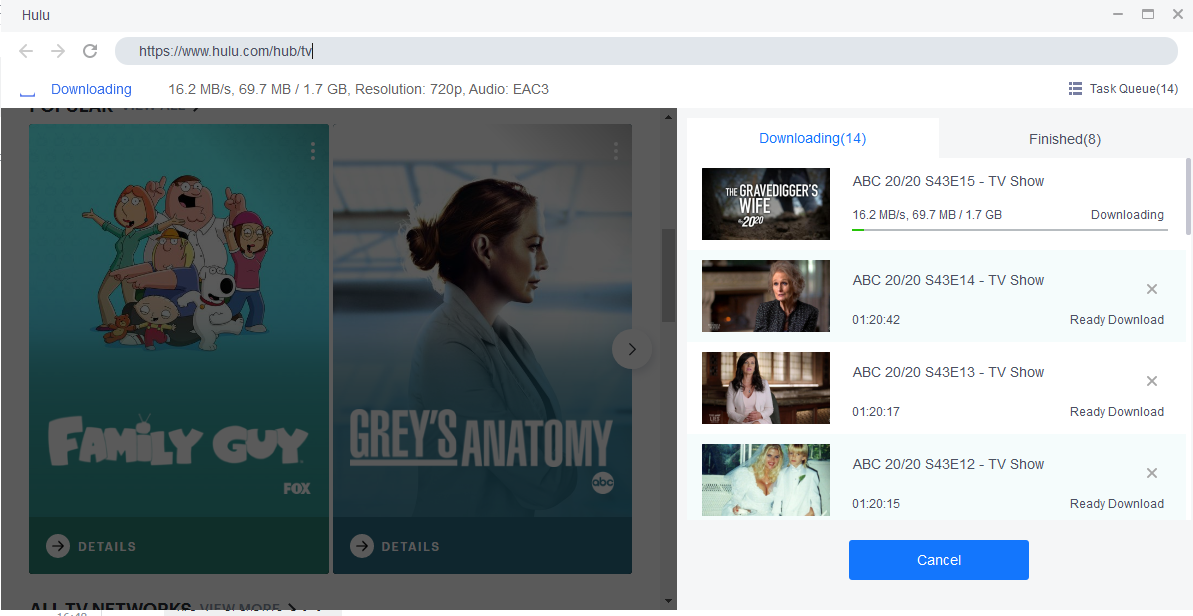This screenshot has width=1193, height=616.
Task: Click the S43E15 speed and size text
Action: [x=927, y=214]
